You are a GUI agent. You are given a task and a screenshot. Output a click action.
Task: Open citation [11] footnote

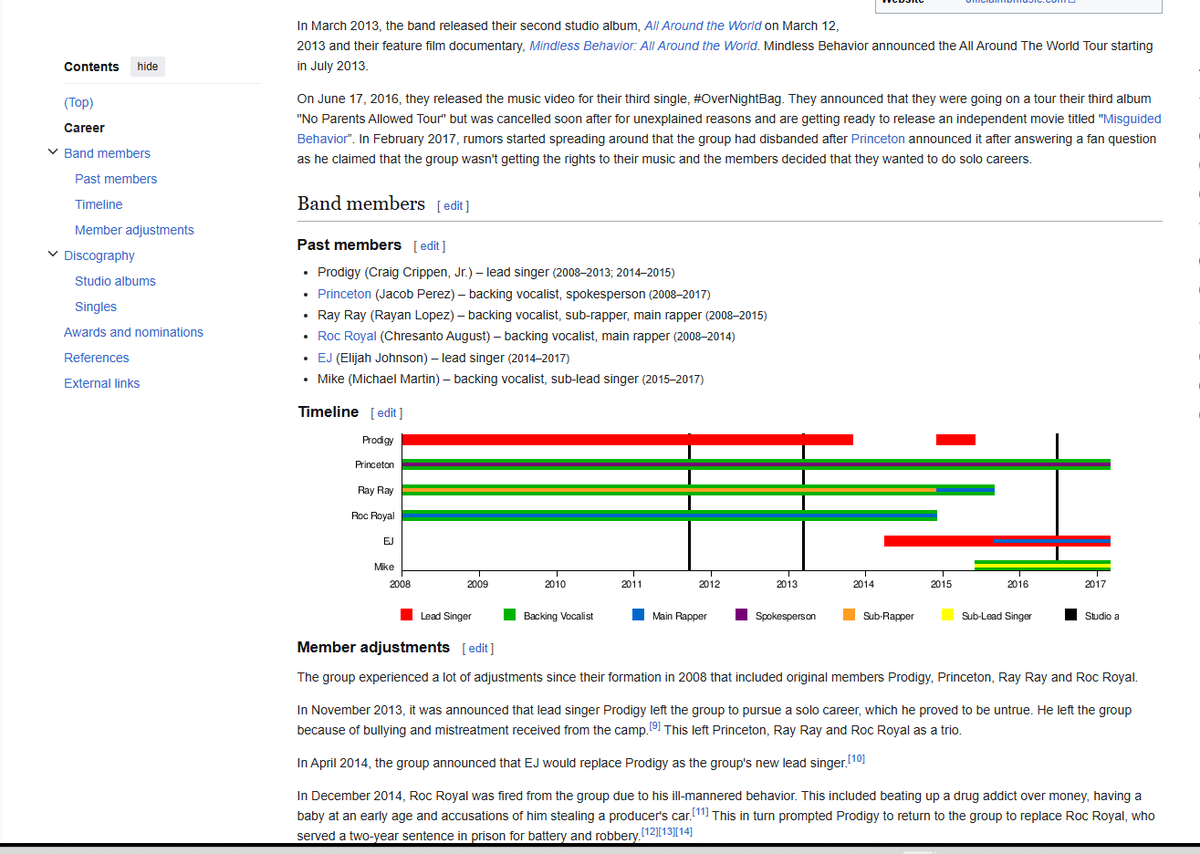[701, 812]
